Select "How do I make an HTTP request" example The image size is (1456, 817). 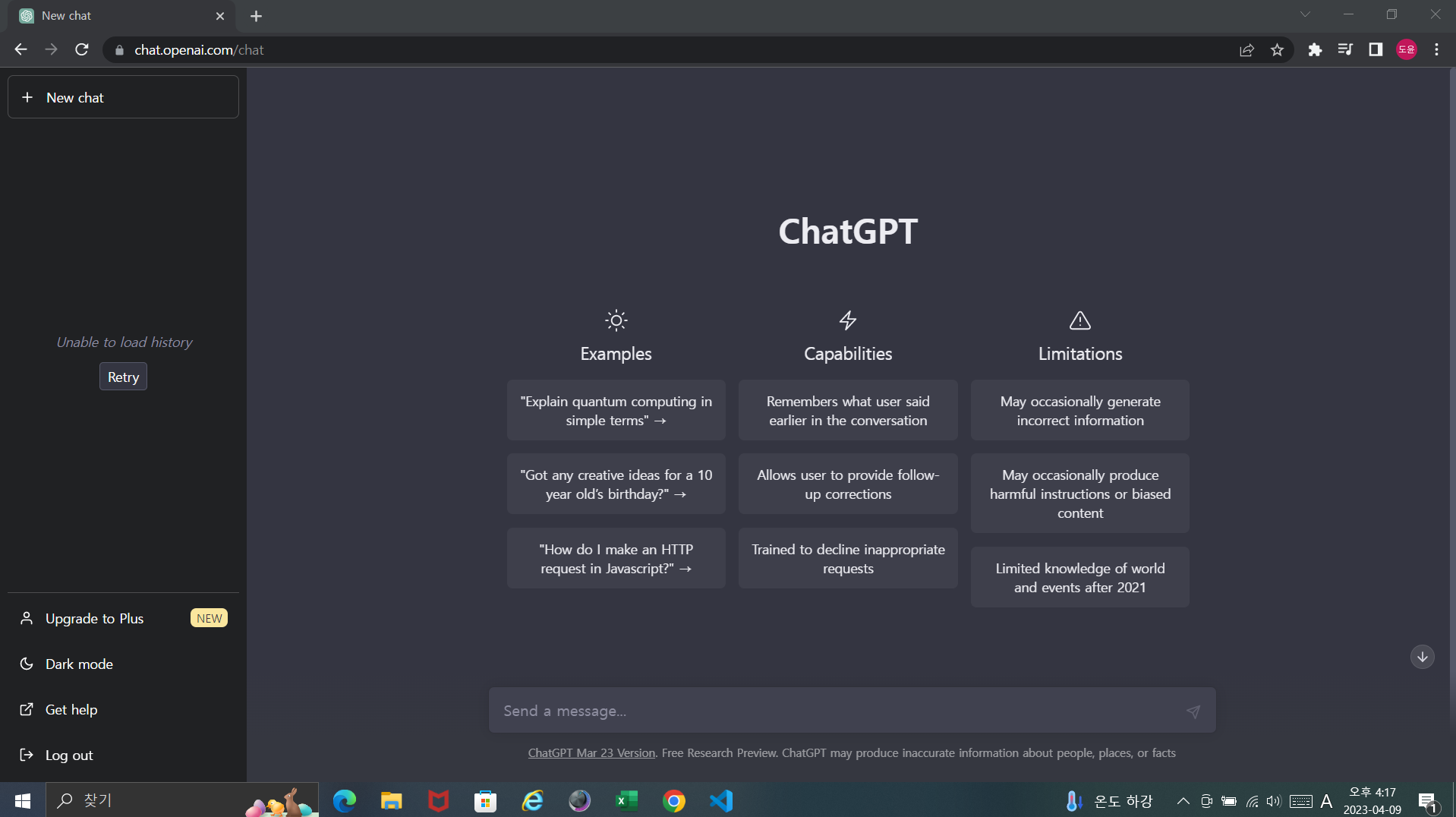[616, 559]
